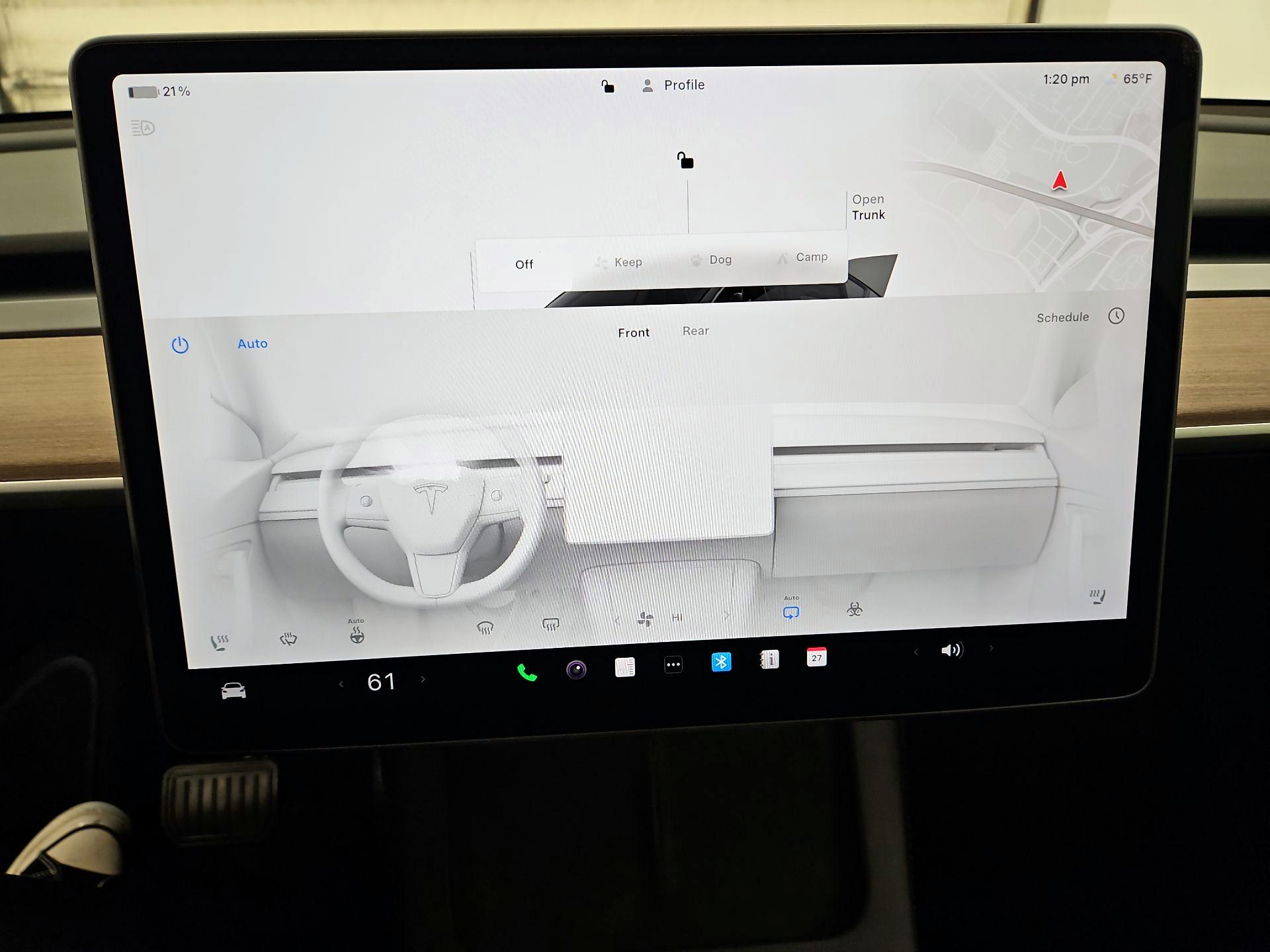Tap Open Trunk

(868, 207)
